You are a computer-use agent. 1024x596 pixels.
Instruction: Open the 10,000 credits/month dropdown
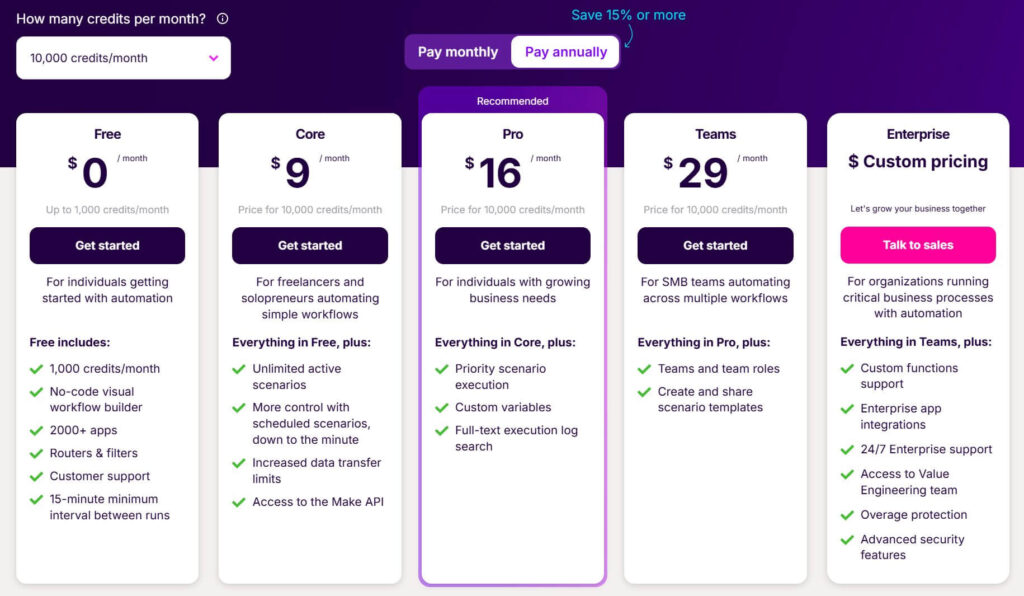123,58
